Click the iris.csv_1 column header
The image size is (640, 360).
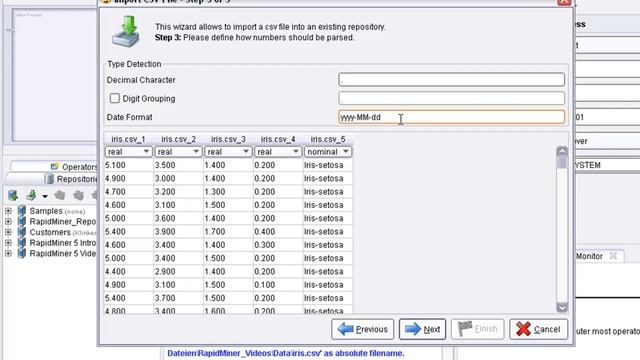pyautogui.click(x=128, y=139)
